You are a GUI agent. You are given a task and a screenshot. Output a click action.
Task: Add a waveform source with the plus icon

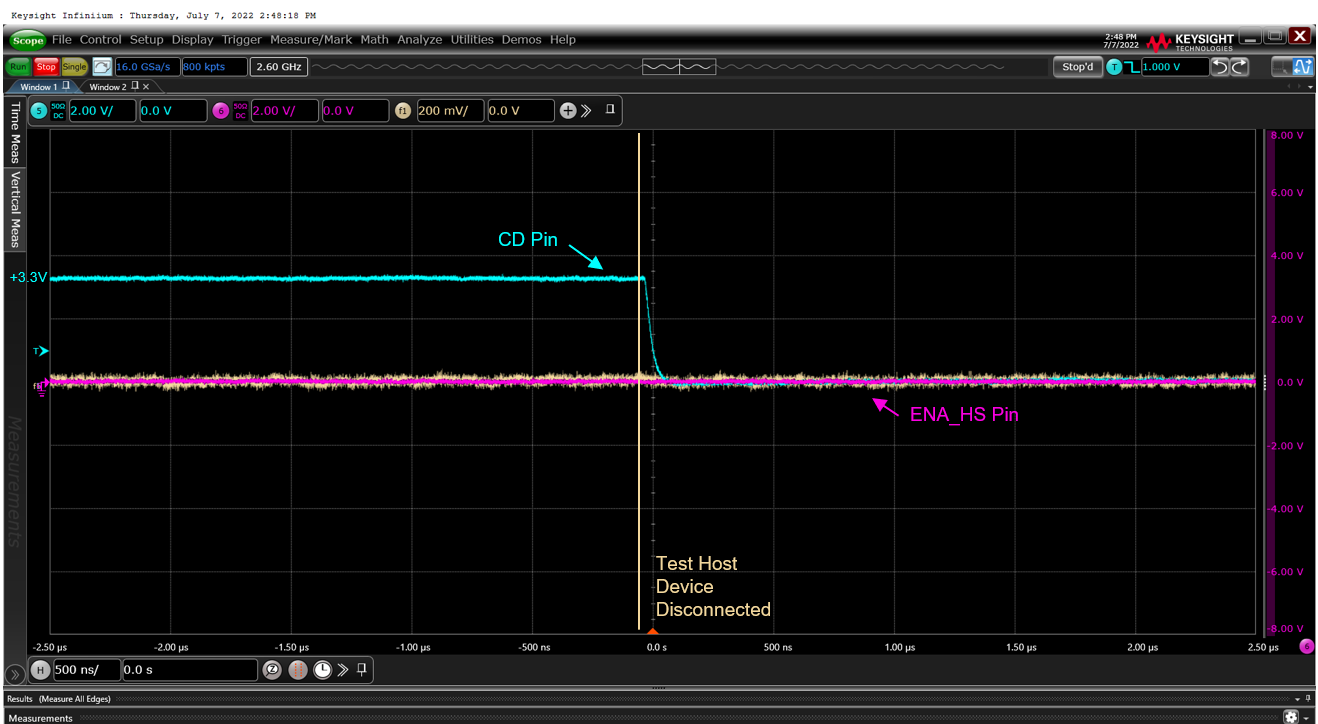[567, 110]
